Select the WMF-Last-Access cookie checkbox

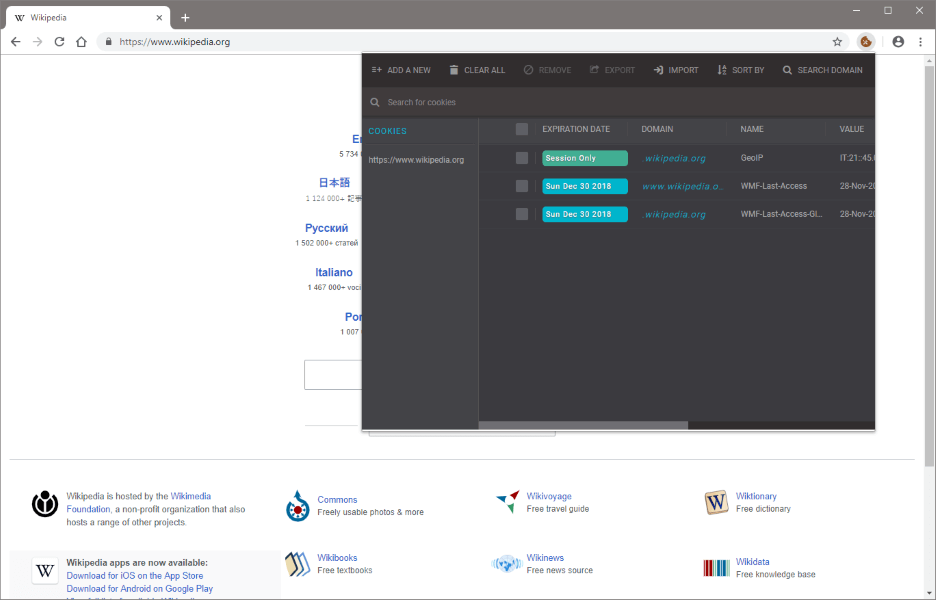tap(520, 185)
